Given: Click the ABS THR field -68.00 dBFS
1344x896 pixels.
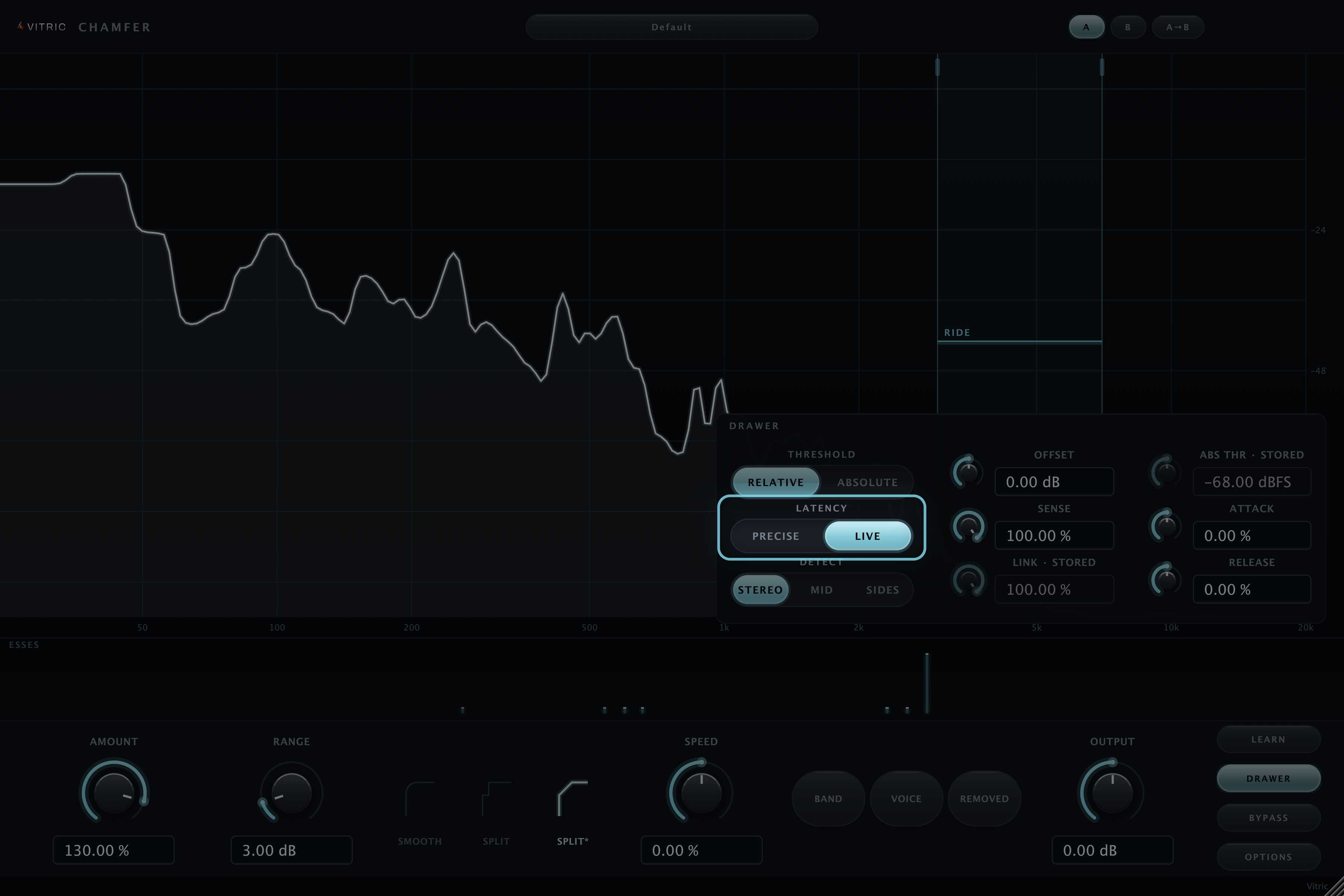Looking at the screenshot, I should click(x=1252, y=482).
